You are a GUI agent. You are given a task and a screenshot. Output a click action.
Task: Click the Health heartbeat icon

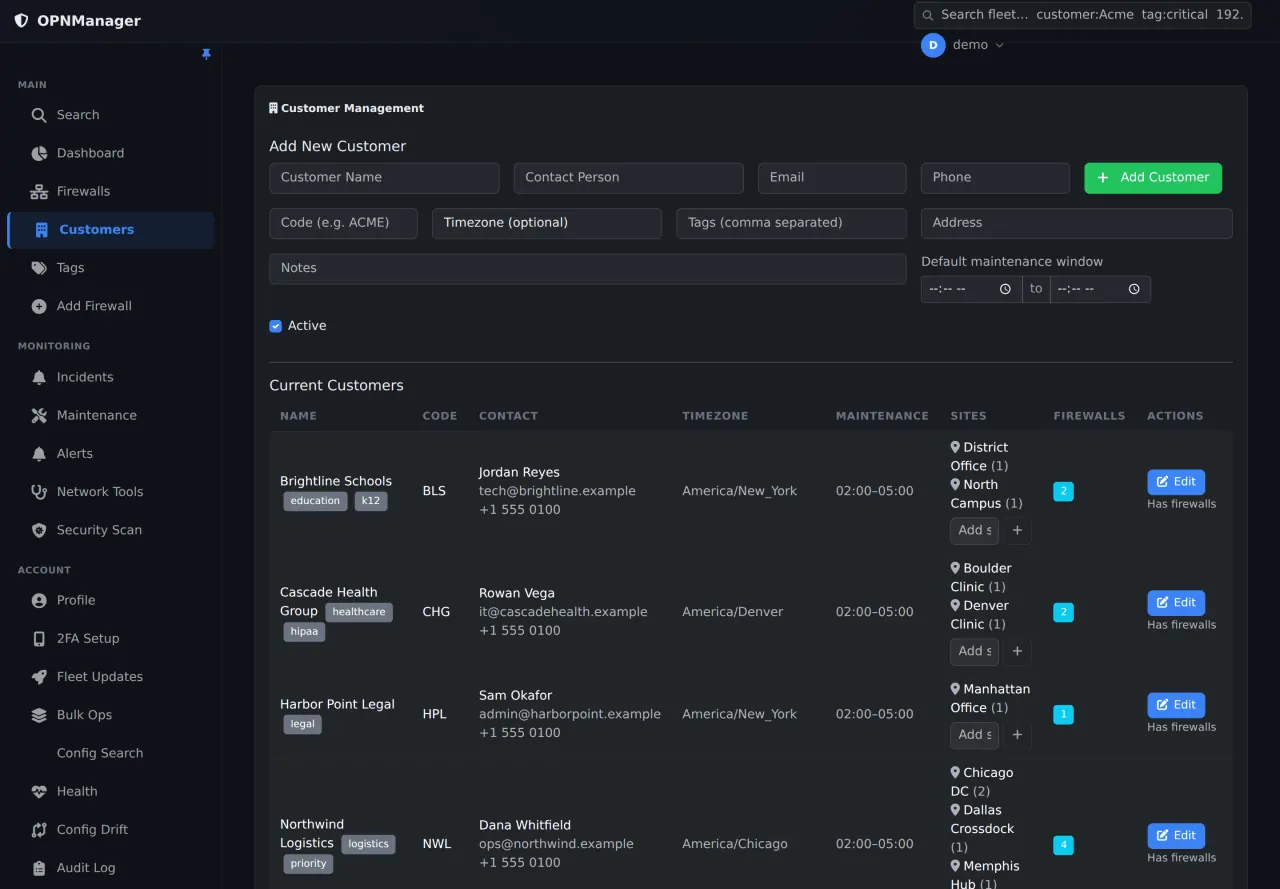(x=39, y=791)
